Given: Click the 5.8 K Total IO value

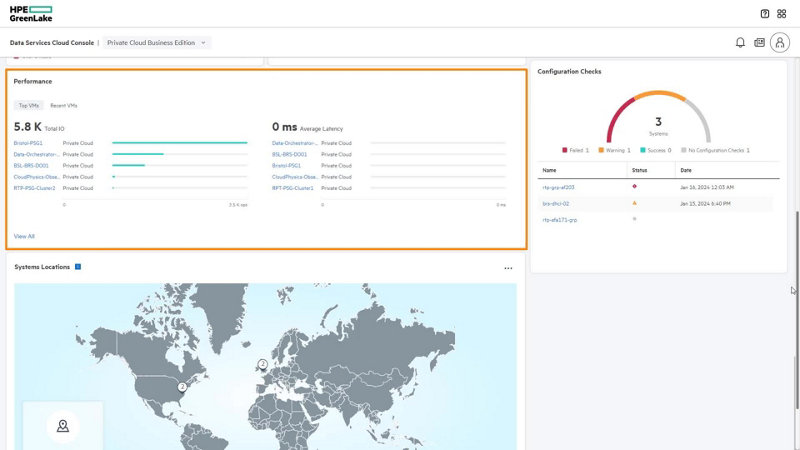Looking at the screenshot, I should click(x=28, y=127).
